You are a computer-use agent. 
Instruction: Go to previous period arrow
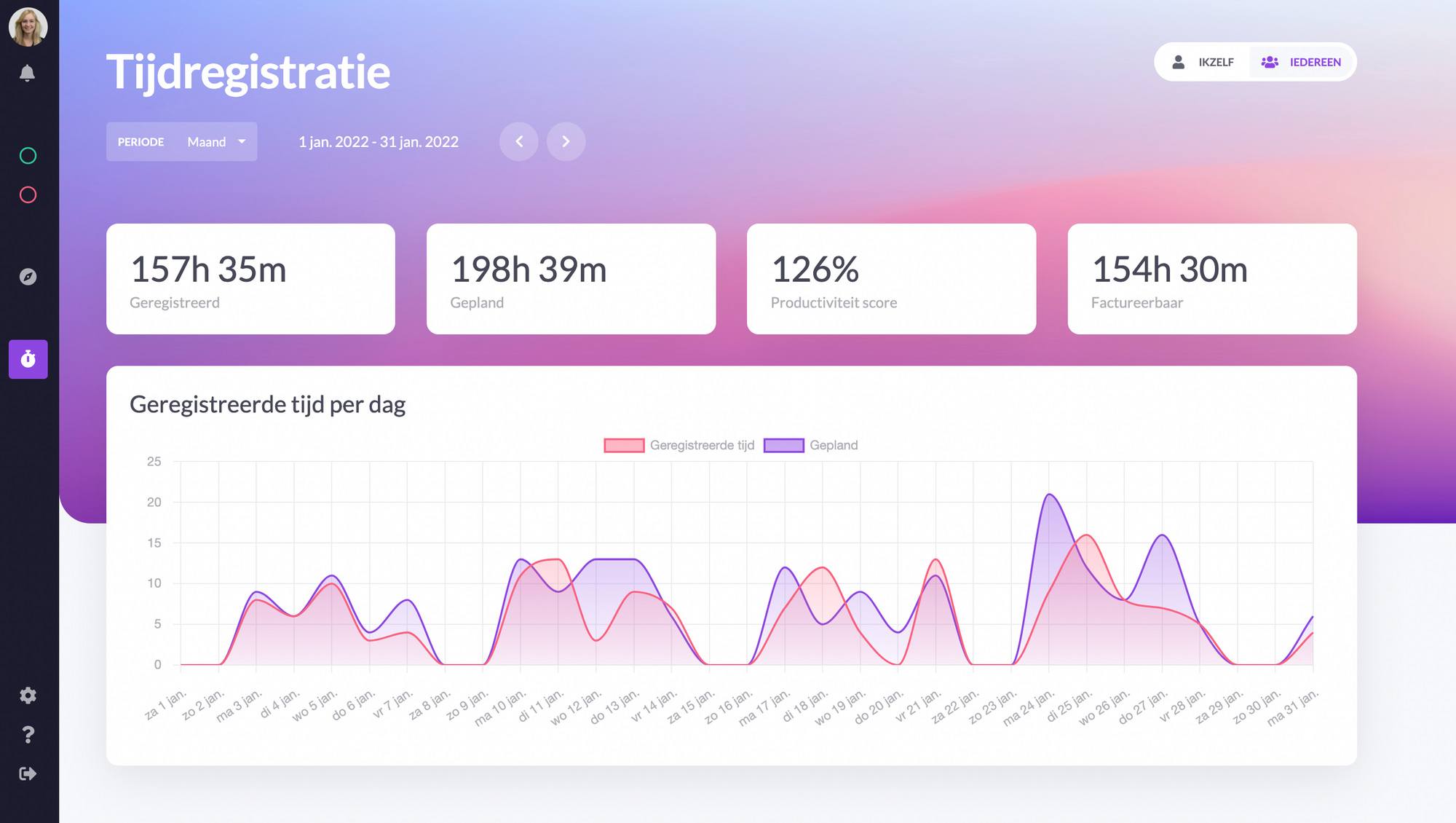(x=519, y=141)
